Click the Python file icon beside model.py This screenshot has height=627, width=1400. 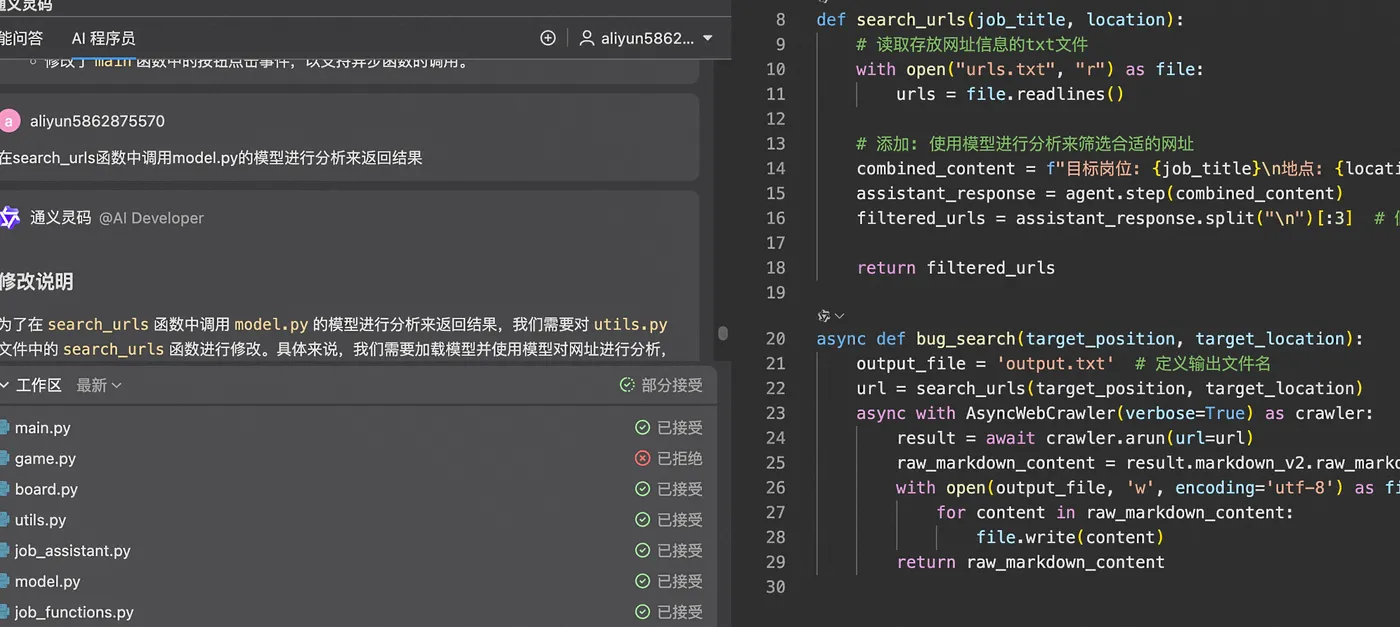click(3, 581)
